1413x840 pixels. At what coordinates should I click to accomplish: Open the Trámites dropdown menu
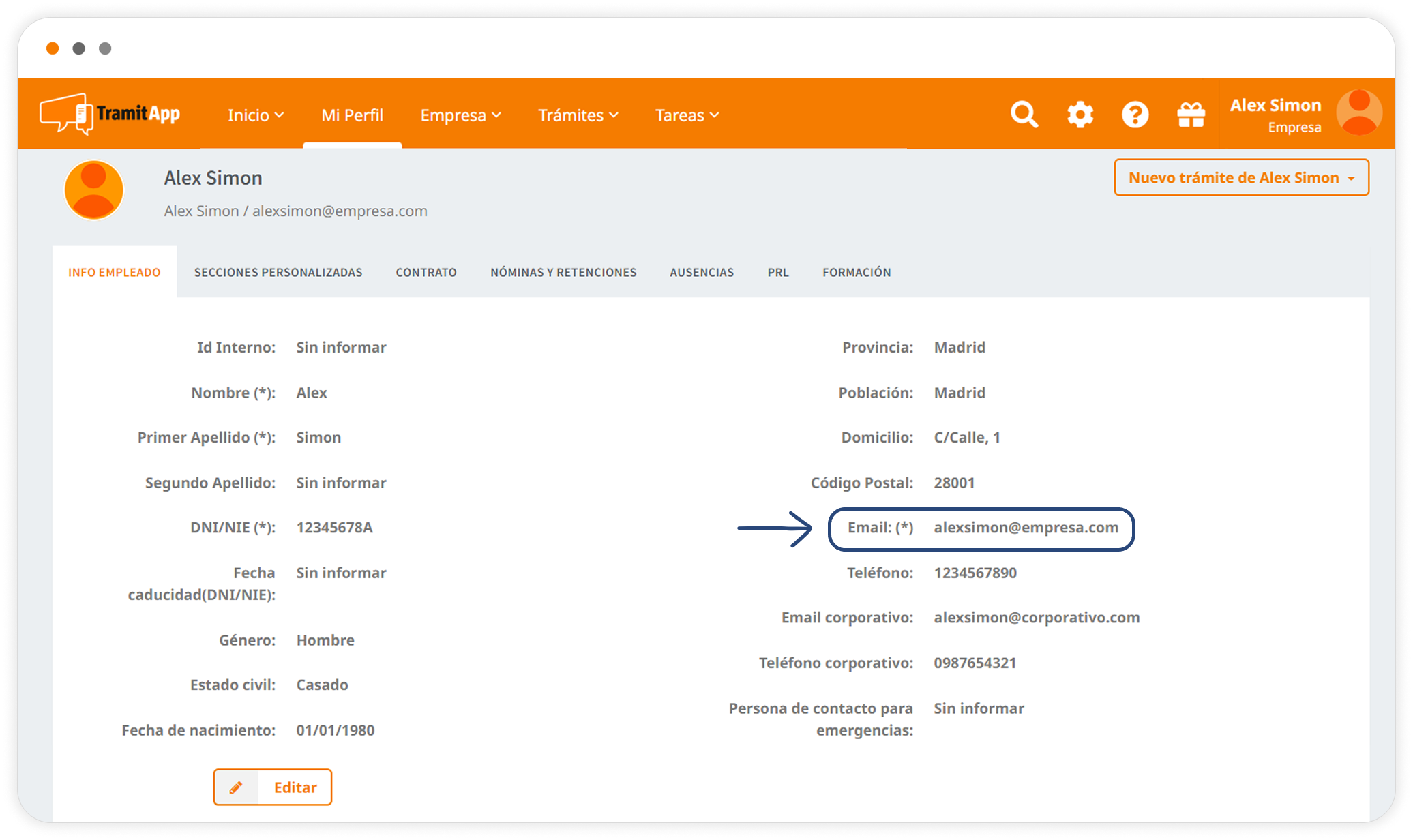pos(578,115)
